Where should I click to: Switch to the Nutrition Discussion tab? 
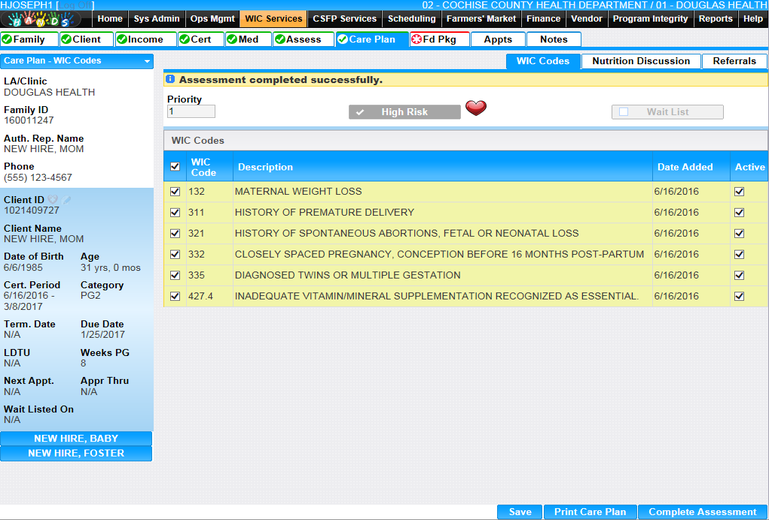tap(641, 61)
